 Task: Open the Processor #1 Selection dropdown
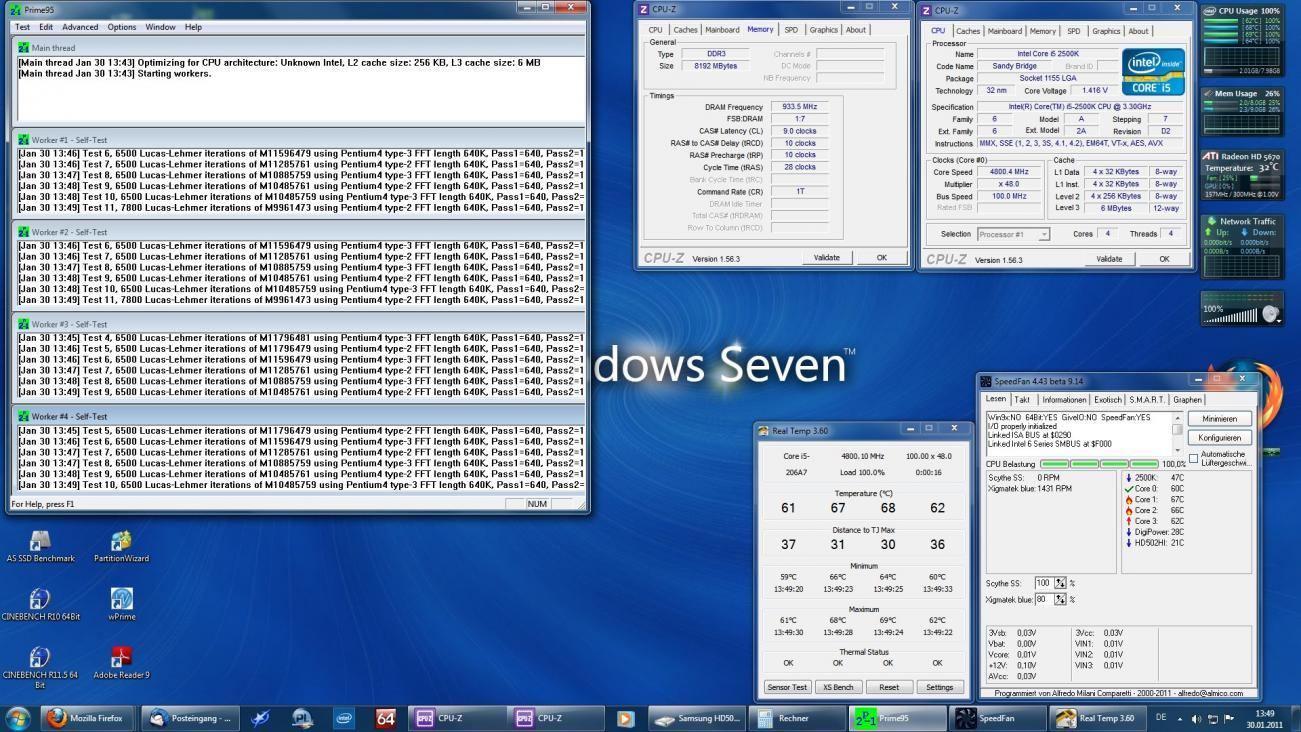1016,234
